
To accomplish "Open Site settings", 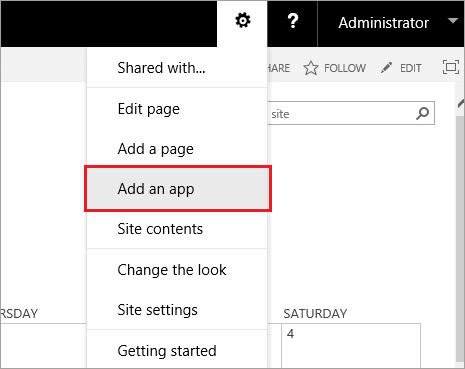I will click(177, 310).
